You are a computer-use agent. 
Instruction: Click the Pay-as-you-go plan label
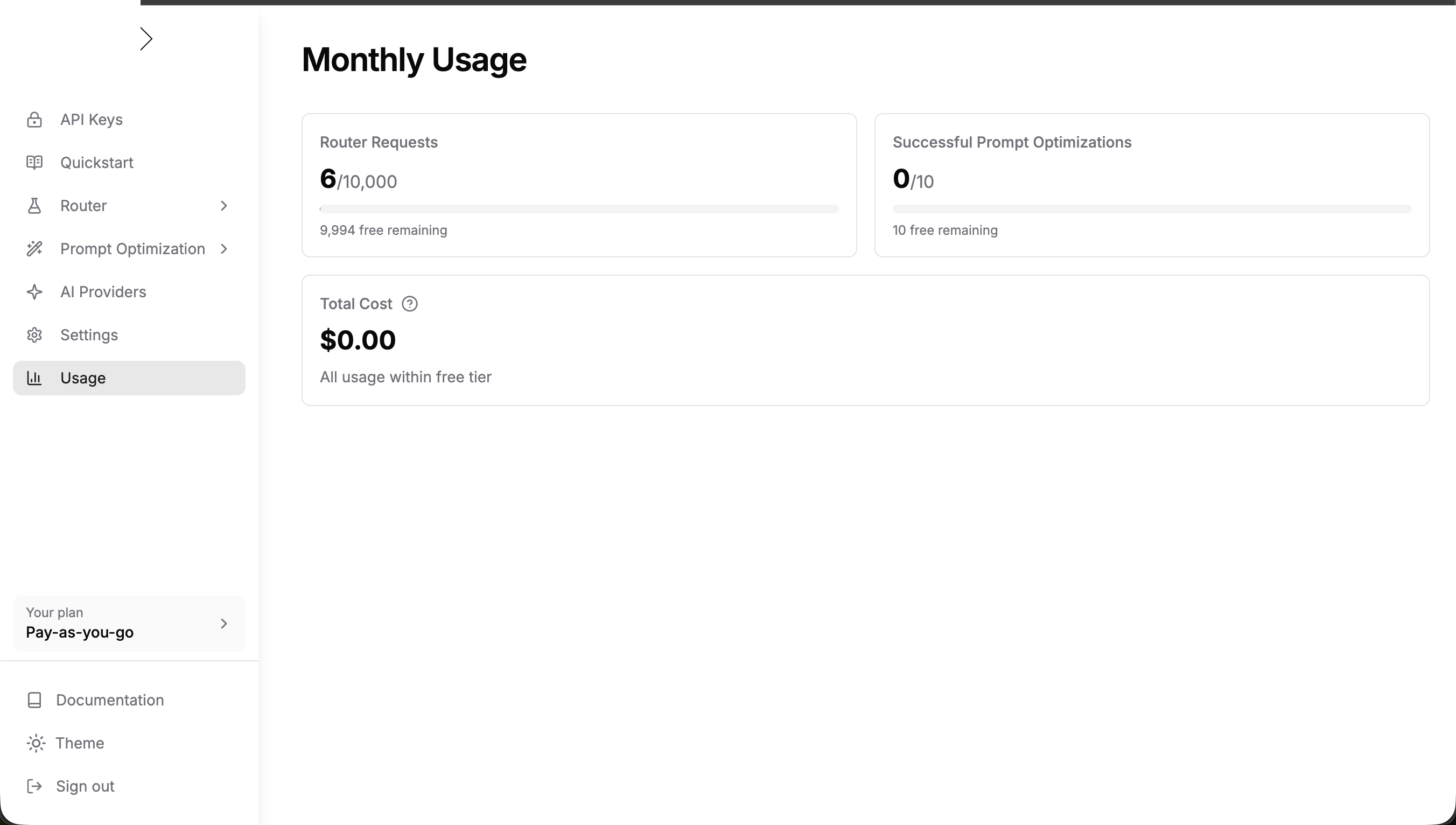tap(80, 632)
